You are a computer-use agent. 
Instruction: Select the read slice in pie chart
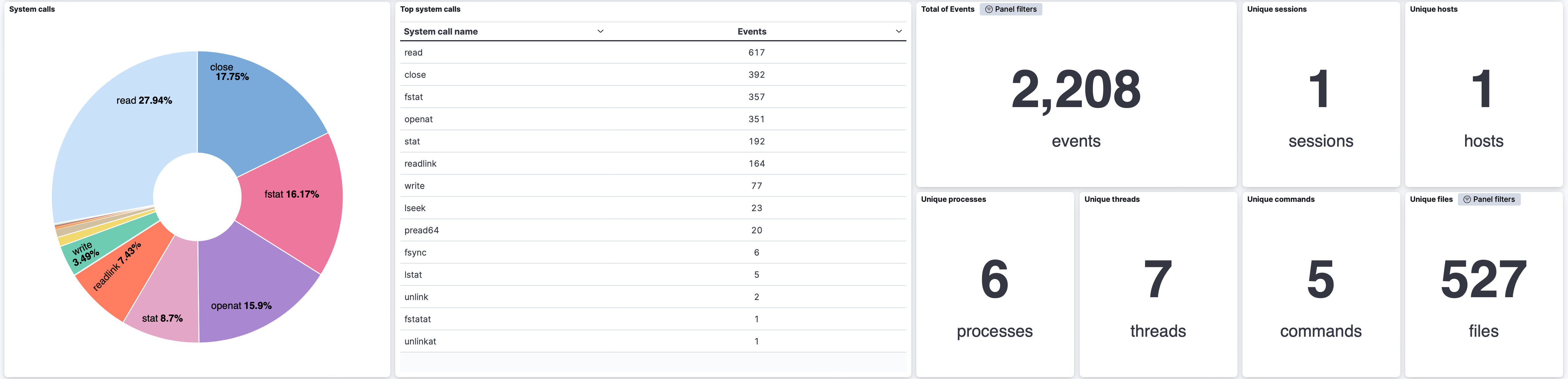(x=122, y=128)
